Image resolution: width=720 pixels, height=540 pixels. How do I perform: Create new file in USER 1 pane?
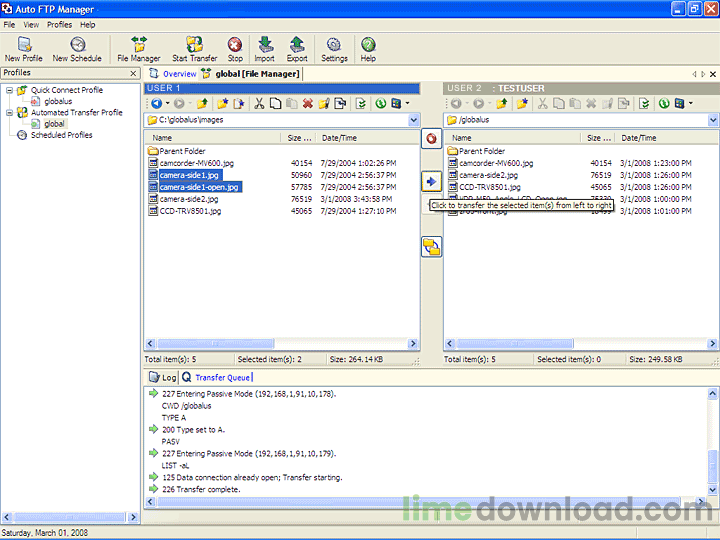(239, 104)
